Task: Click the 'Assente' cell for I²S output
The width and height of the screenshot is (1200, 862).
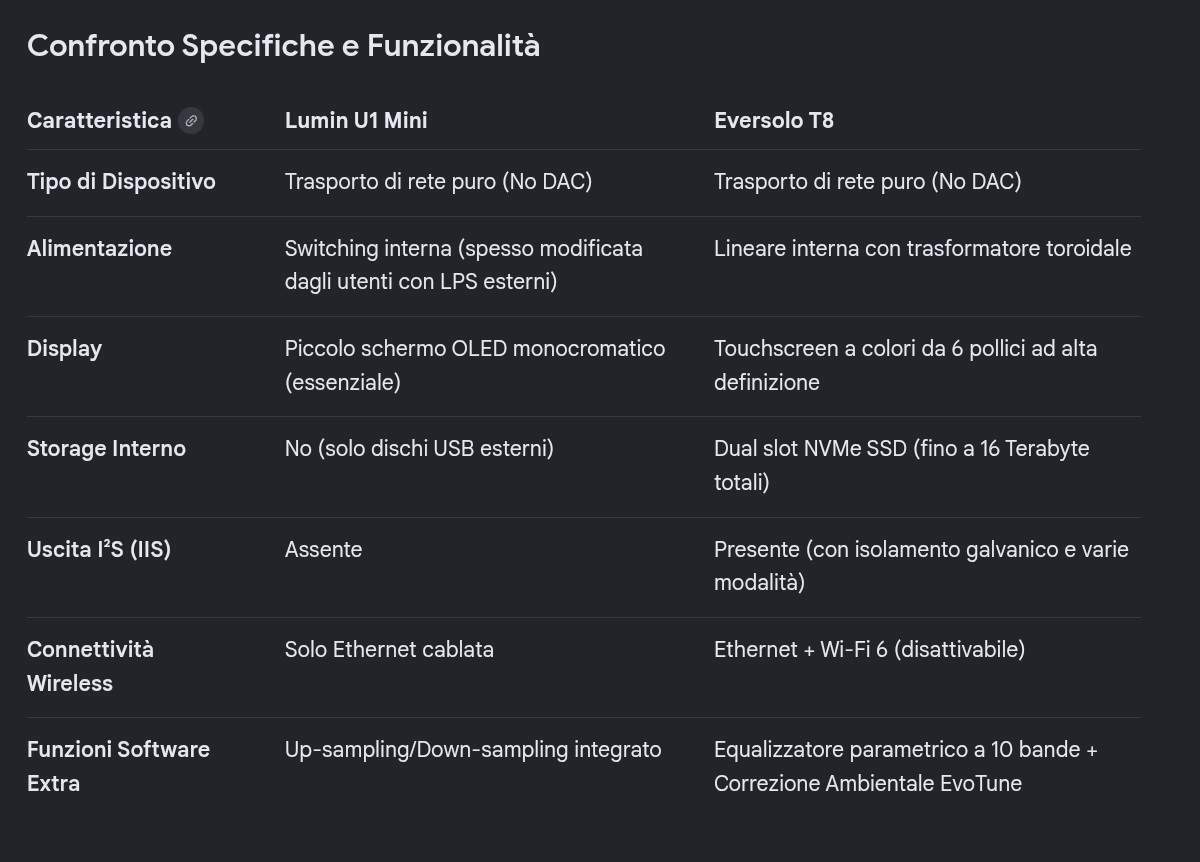Action: click(323, 549)
